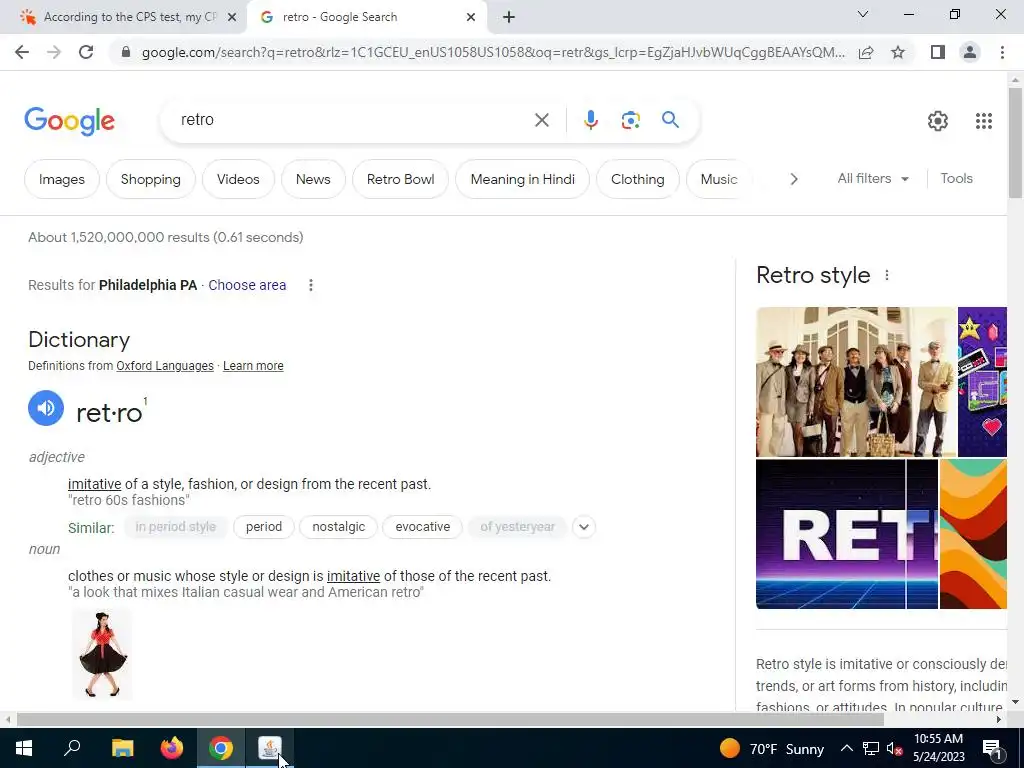Select the Retro Bowl suggestion chip
The width and height of the screenshot is (1024, 768).
point(400,179)
